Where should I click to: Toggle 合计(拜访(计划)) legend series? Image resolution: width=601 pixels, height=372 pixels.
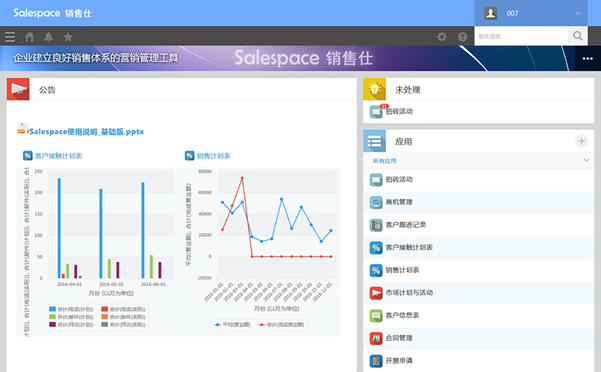click(x=71, y=324)
